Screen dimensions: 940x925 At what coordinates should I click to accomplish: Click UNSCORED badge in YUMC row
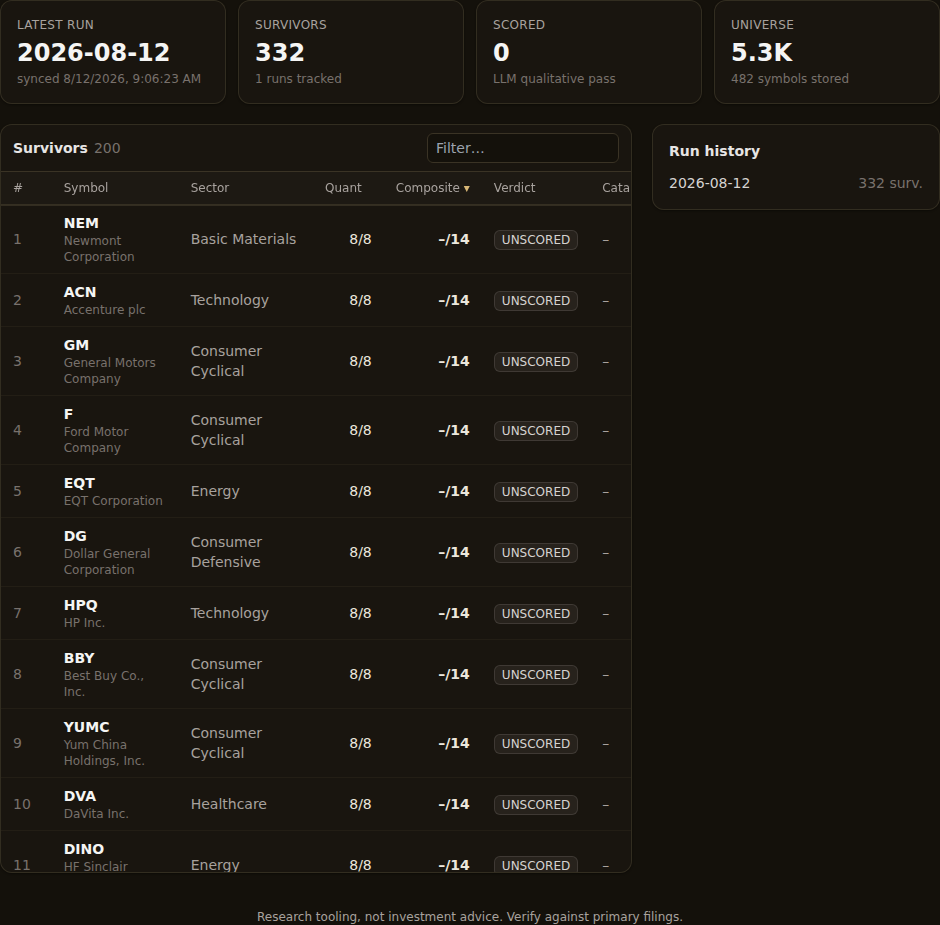tap(535, 744)
